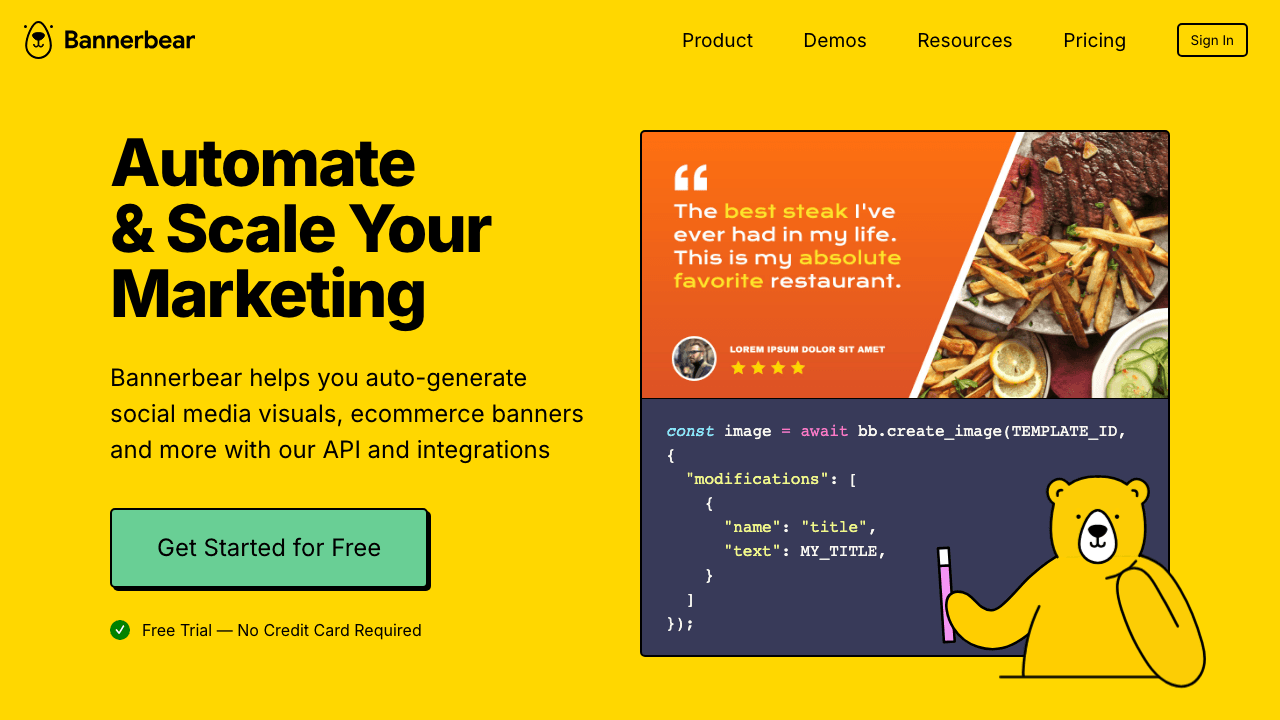Screen dimensions: 1280x720
Task: Click the create_image code line
Action: coord(896,431)
